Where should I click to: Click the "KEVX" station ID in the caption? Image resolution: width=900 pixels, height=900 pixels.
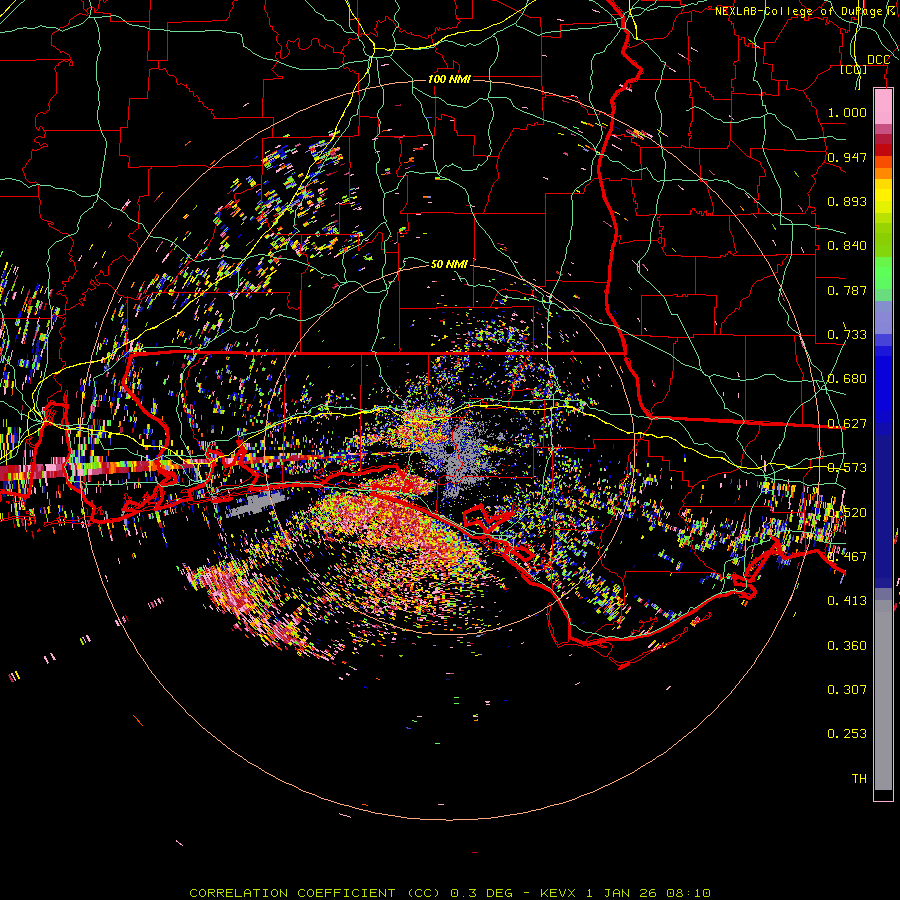(x=560, y=893)
